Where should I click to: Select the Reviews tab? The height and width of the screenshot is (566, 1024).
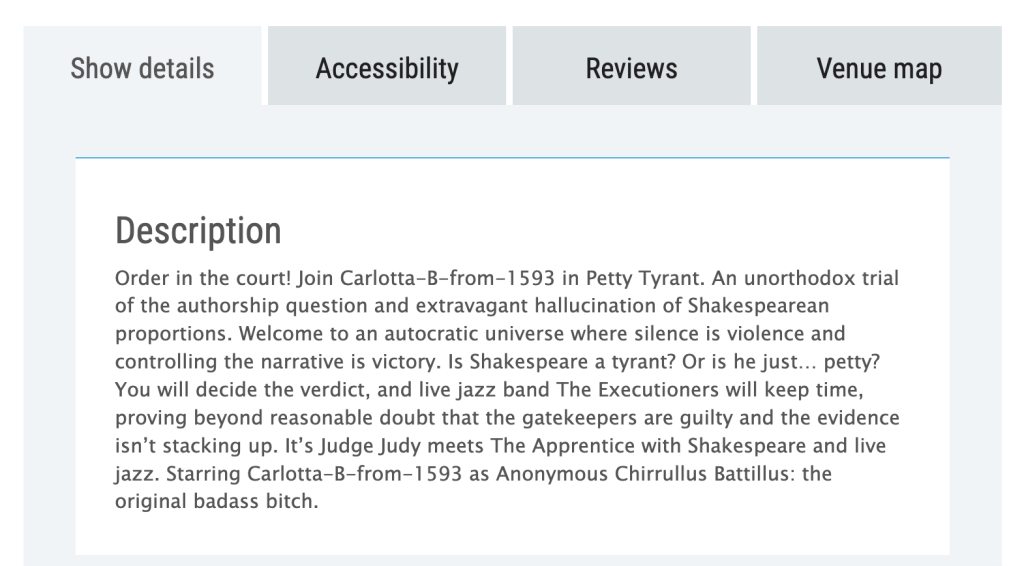pyautogui.click(x=631, y=68)
